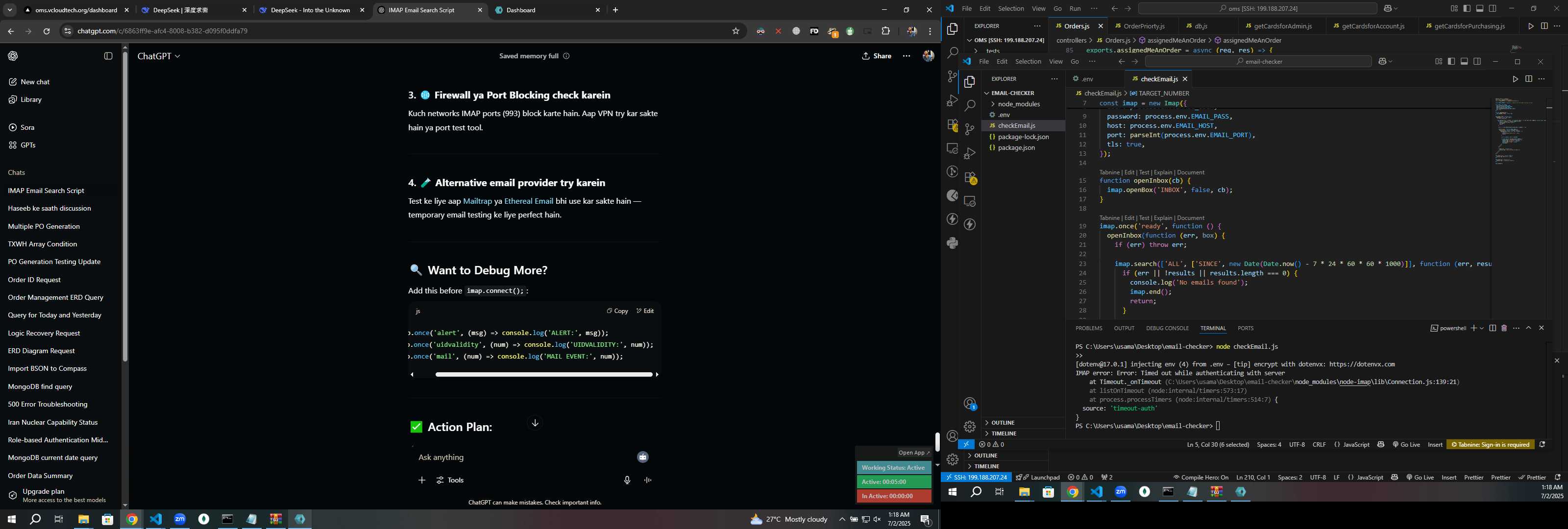Viewport: 1568px width, 529px height.
Task: Open Extensions with warning badge in email-checker VS Code
Action: point(970,177)
